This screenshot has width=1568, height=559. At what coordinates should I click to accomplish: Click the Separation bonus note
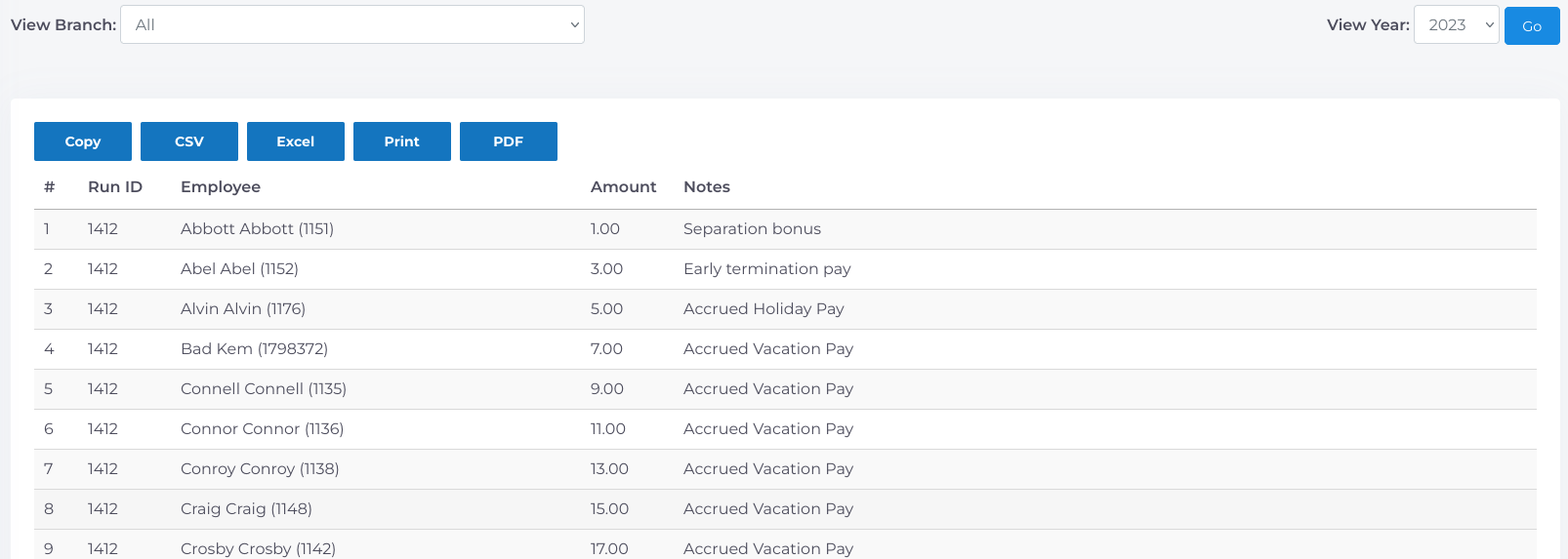752,229
